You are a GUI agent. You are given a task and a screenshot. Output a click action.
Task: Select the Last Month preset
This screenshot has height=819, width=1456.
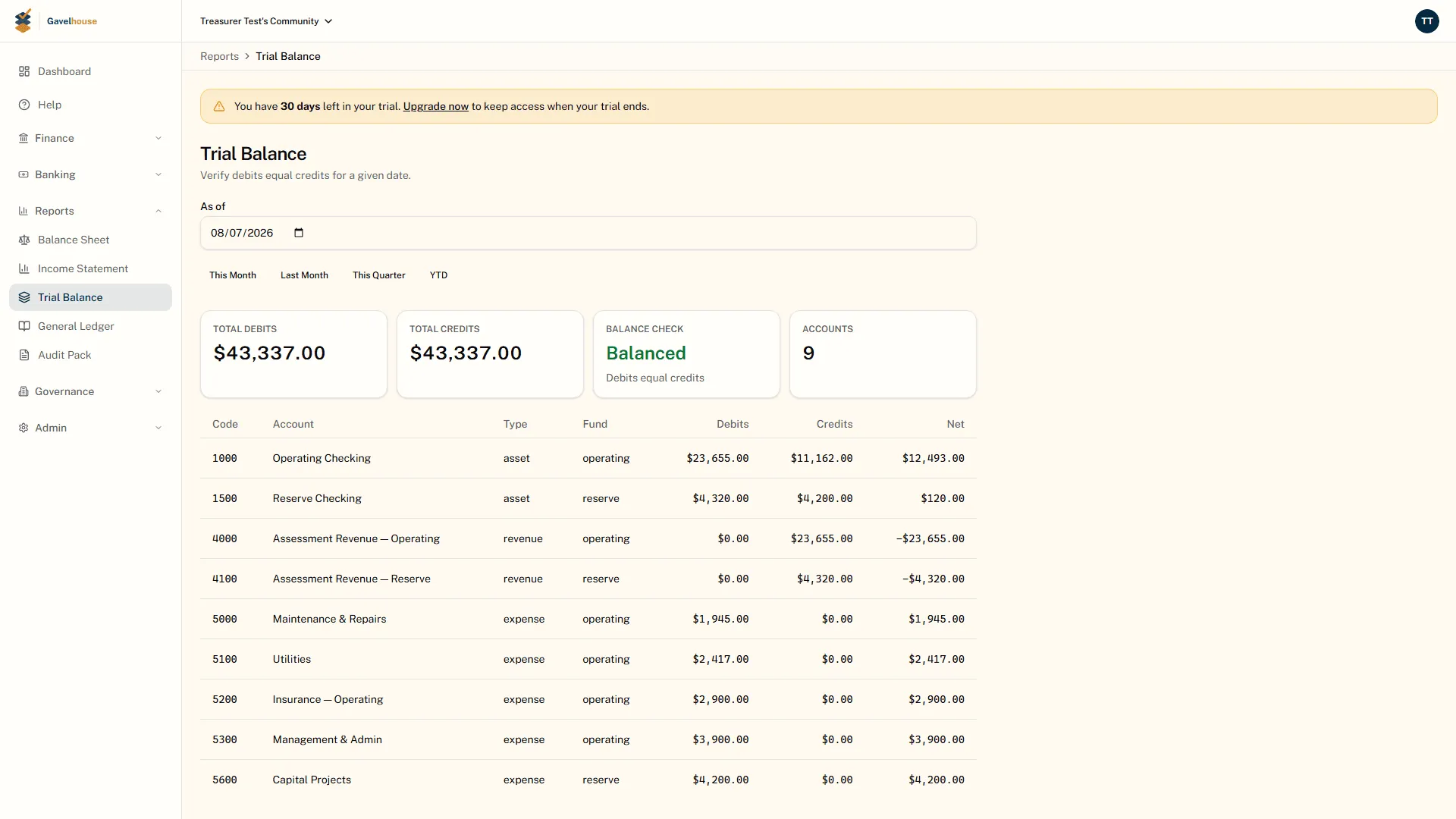pos(304,275)
